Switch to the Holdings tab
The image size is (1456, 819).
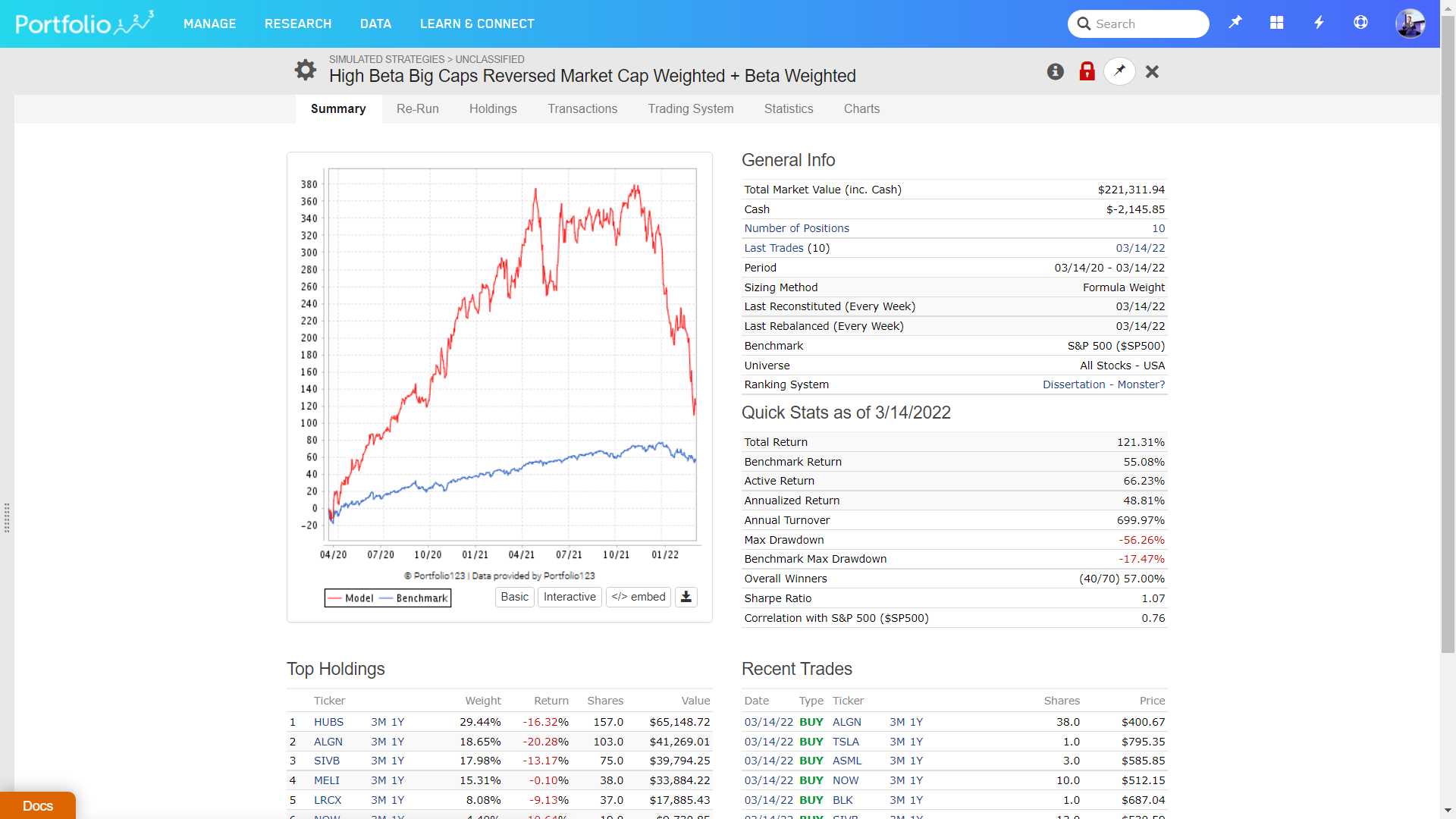493,109
